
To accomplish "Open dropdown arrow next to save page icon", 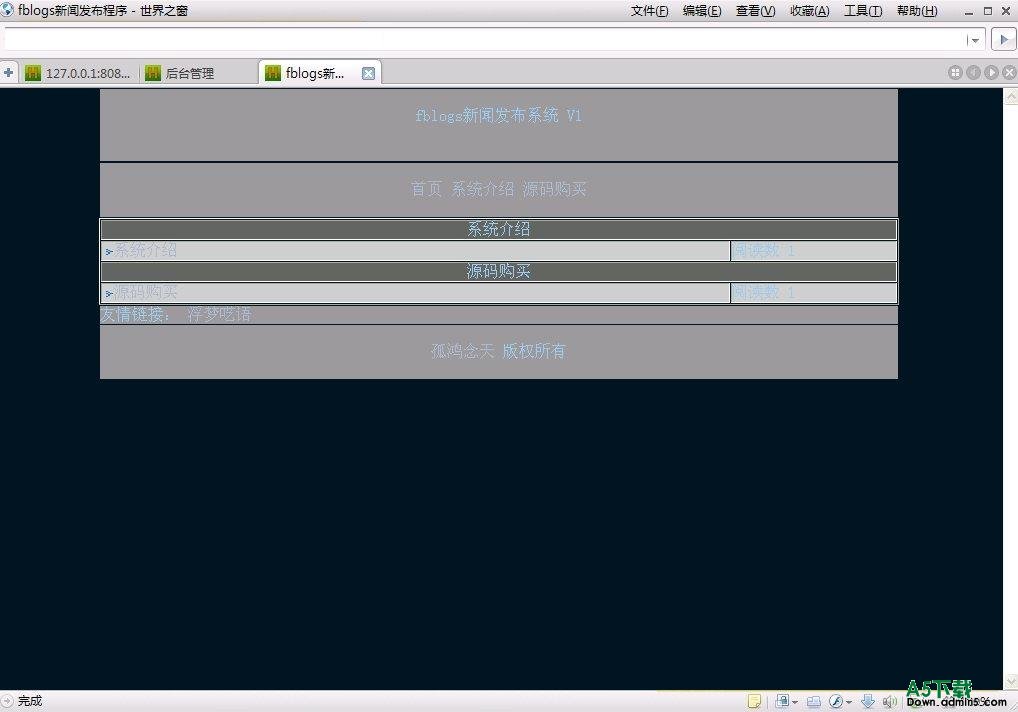I will (795, 702).
